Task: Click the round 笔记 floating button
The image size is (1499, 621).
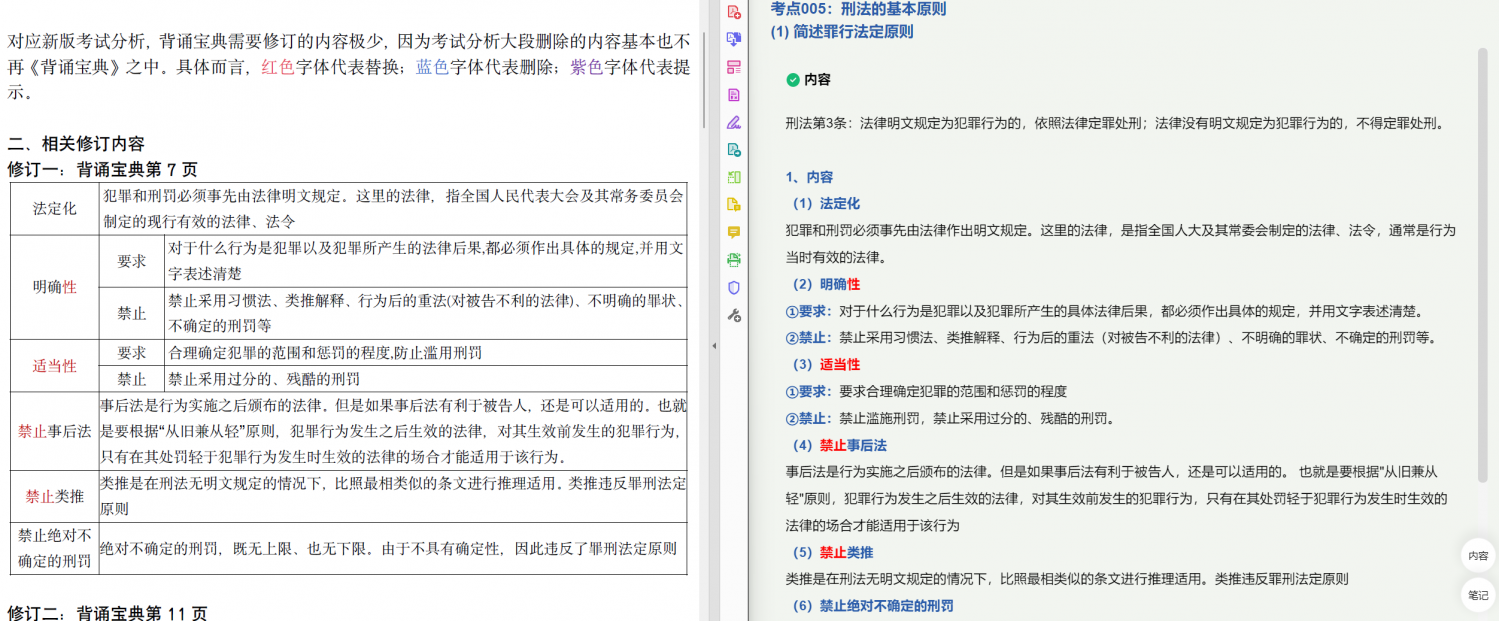Action: (1478, 595)
